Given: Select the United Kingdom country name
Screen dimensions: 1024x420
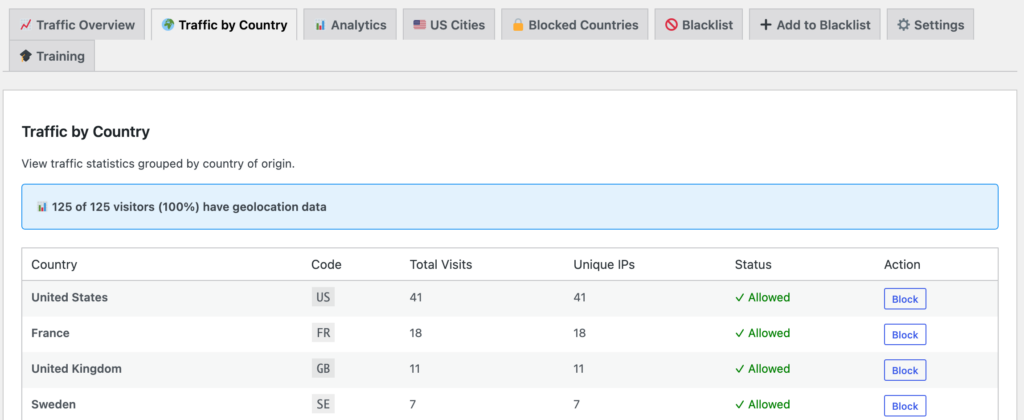Looking at the screenshot, I should (76, 368).
